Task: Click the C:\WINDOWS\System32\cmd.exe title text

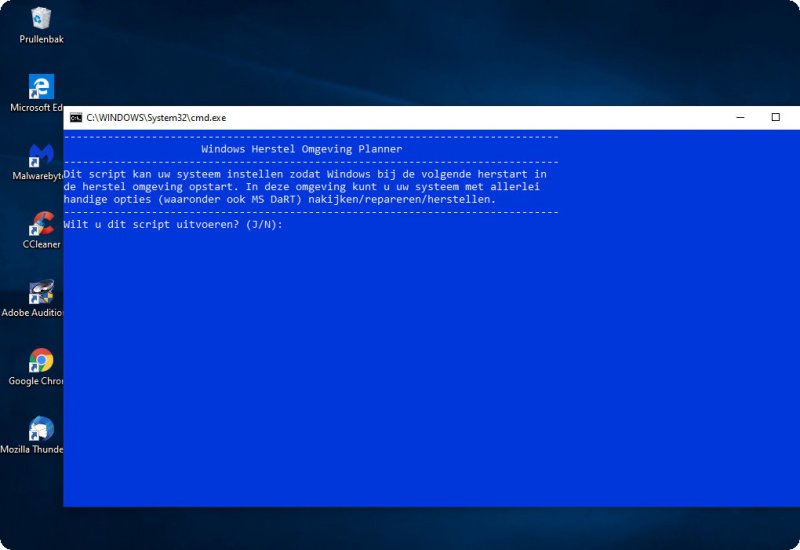Action: (x=156, y=117)
